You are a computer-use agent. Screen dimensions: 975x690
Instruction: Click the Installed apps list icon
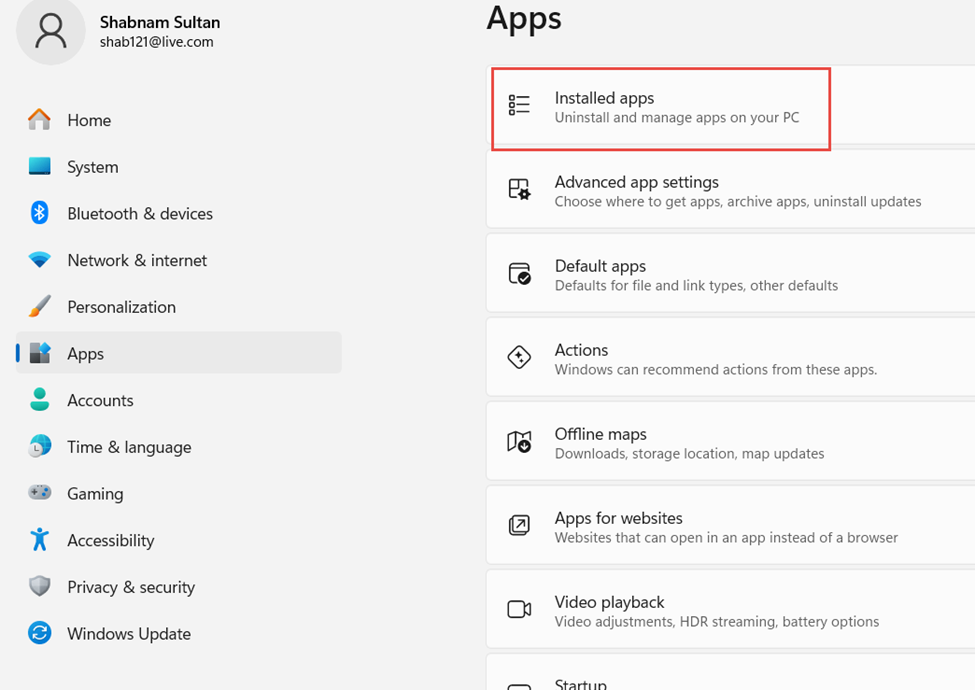519,105
